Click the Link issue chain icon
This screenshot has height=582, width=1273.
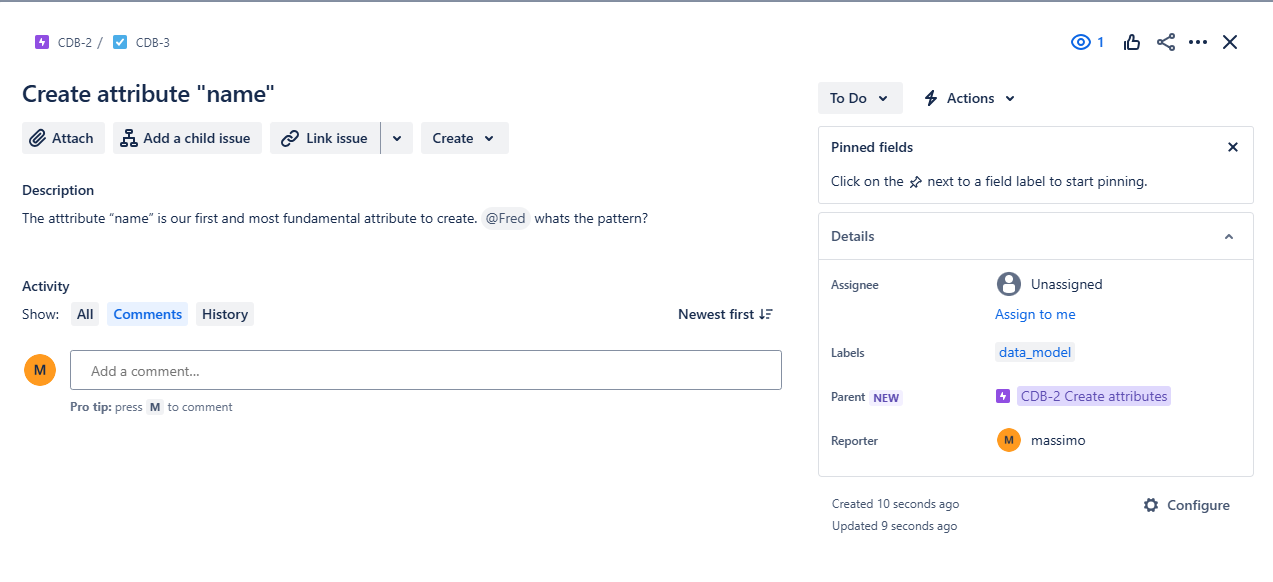(291, 138)
